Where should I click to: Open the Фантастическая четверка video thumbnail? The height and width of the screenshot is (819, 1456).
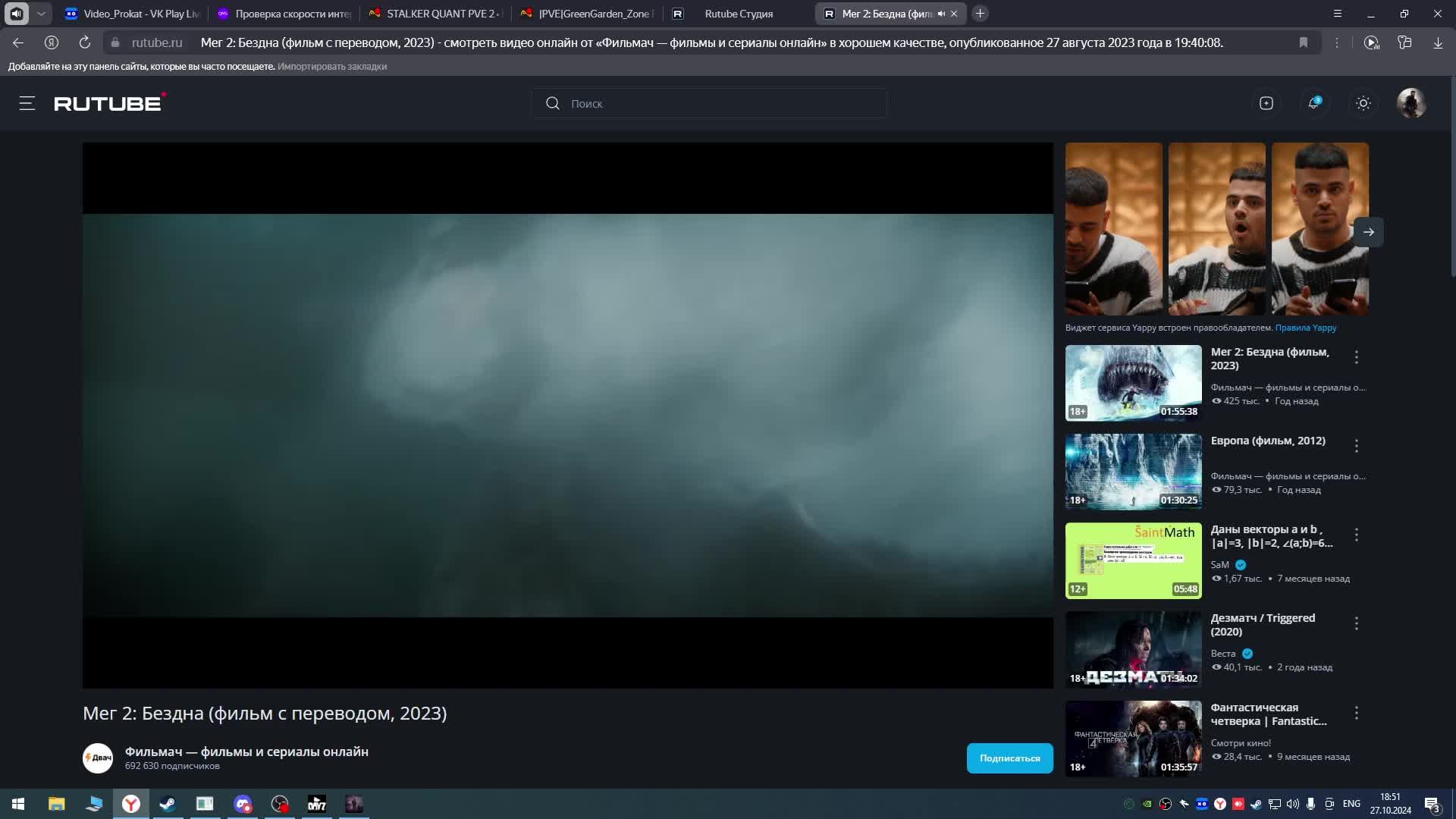coord(1133,739)
